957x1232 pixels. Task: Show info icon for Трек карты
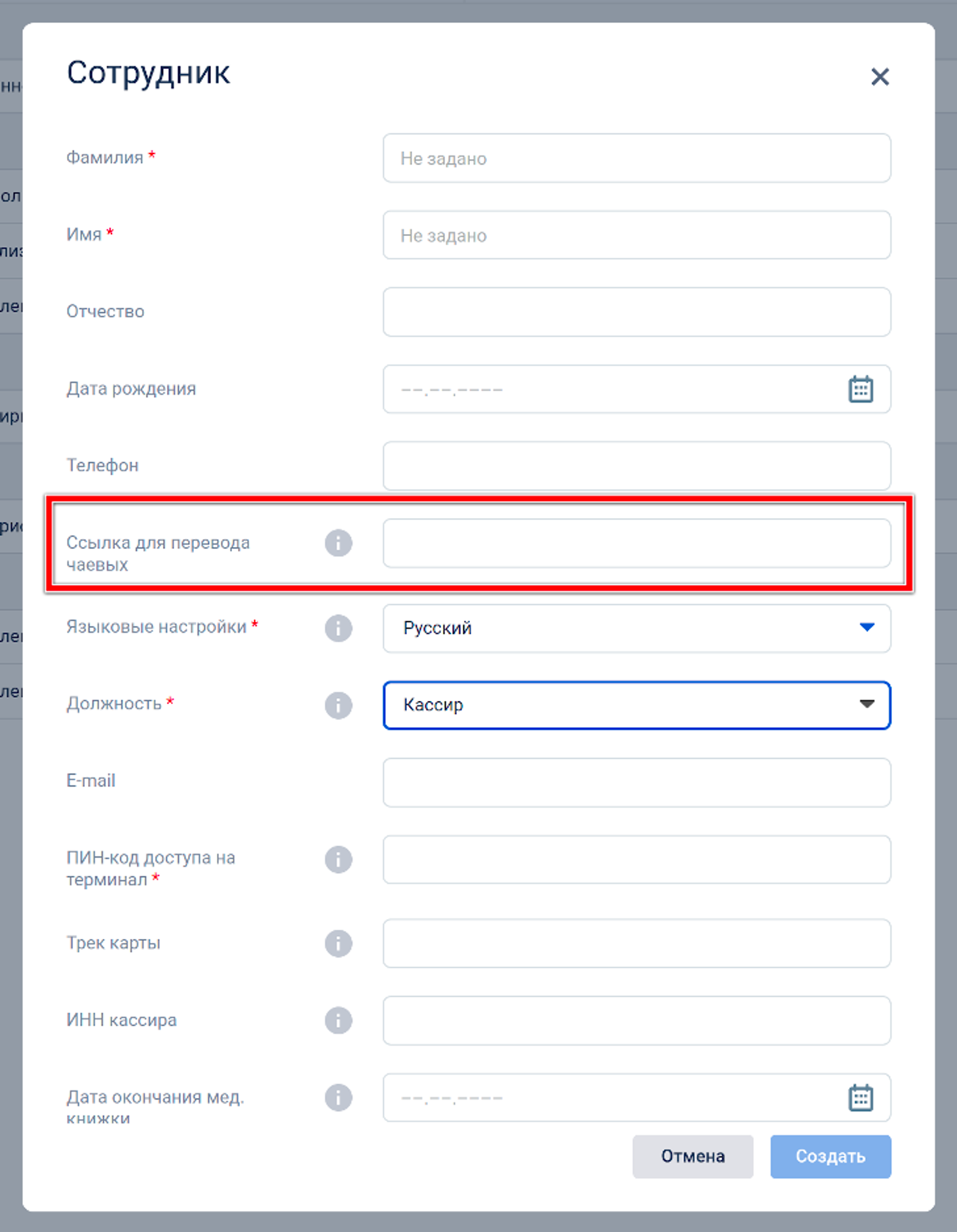coord(338,944)
